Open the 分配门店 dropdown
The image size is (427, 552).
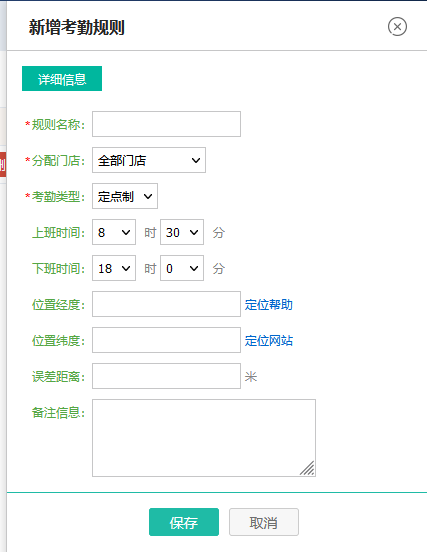pos(149,160)
